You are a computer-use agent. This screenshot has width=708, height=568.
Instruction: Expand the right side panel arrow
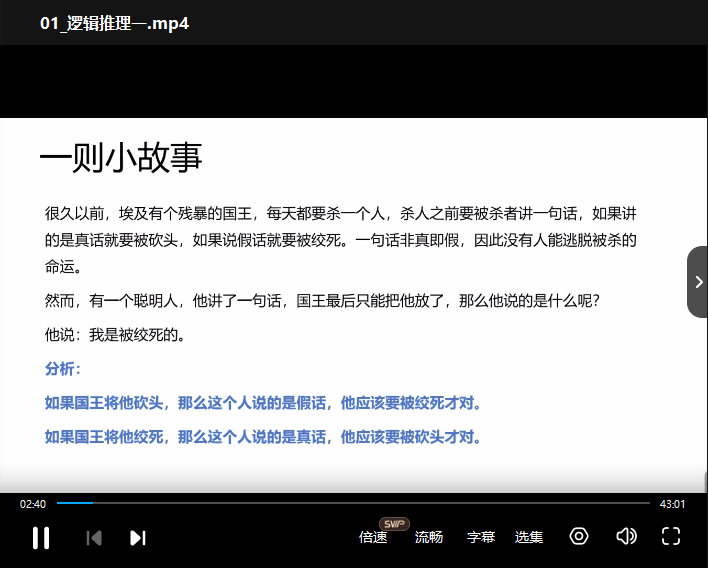[x=698, y=282]
